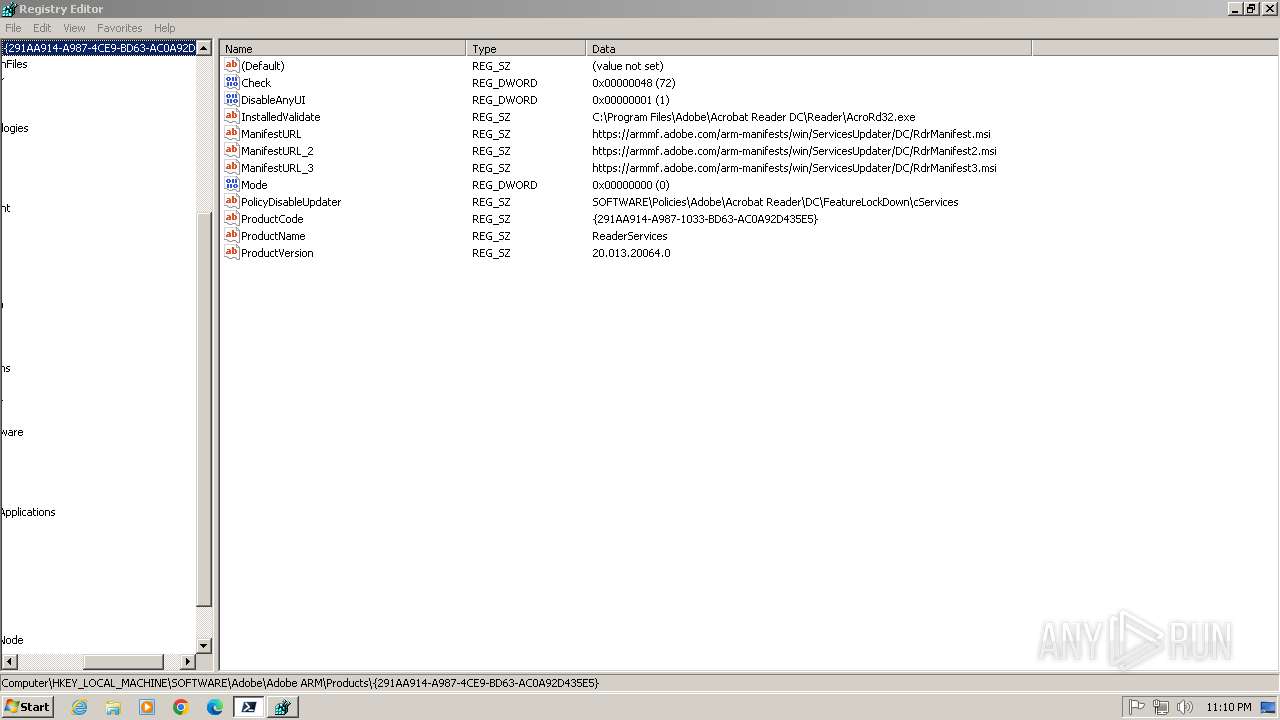
Task: Click the AcroRd32.exe path data cell
Action: [x=754, y=117]
